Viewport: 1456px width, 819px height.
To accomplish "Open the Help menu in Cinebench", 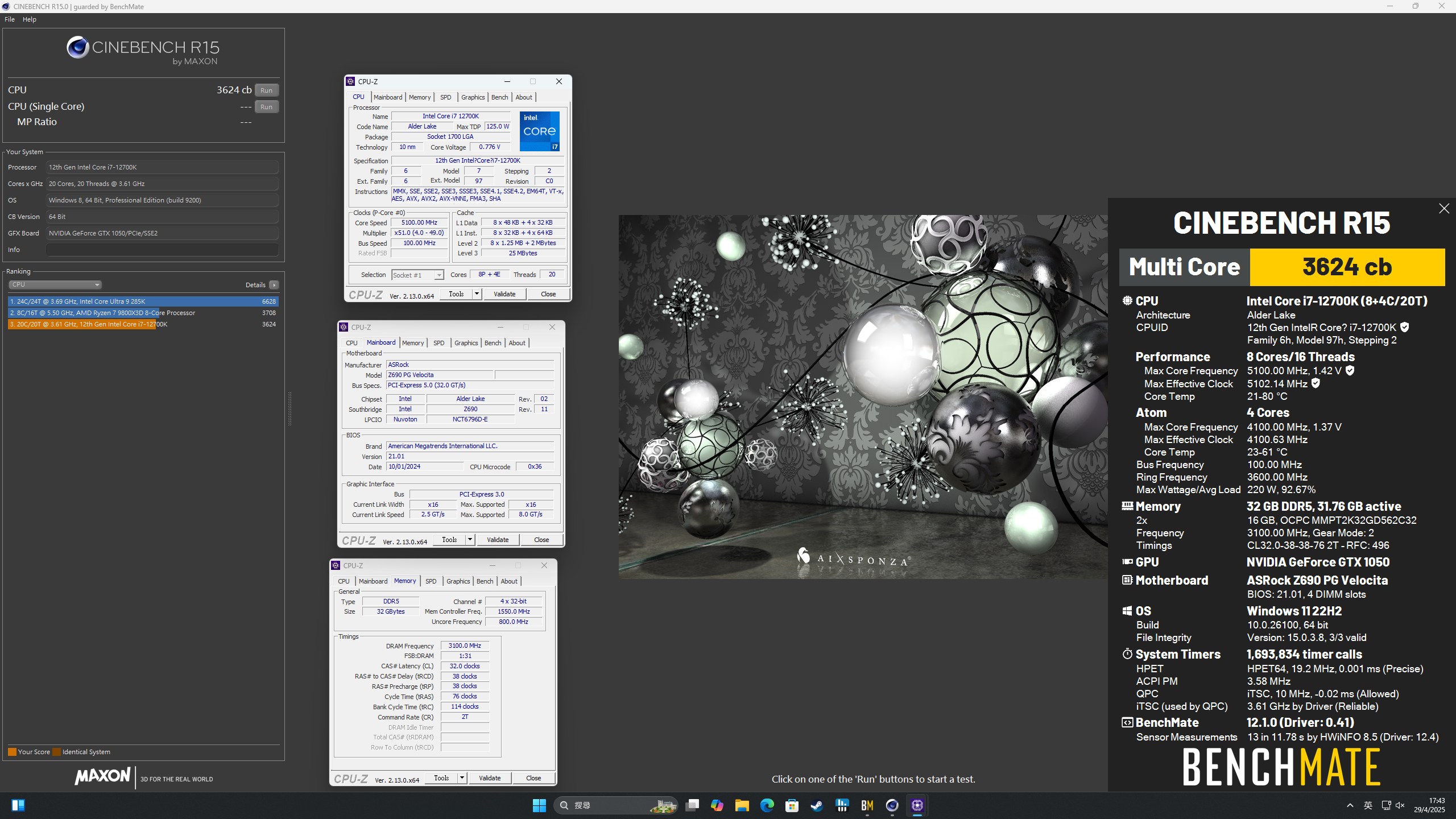I will point(30,19).
